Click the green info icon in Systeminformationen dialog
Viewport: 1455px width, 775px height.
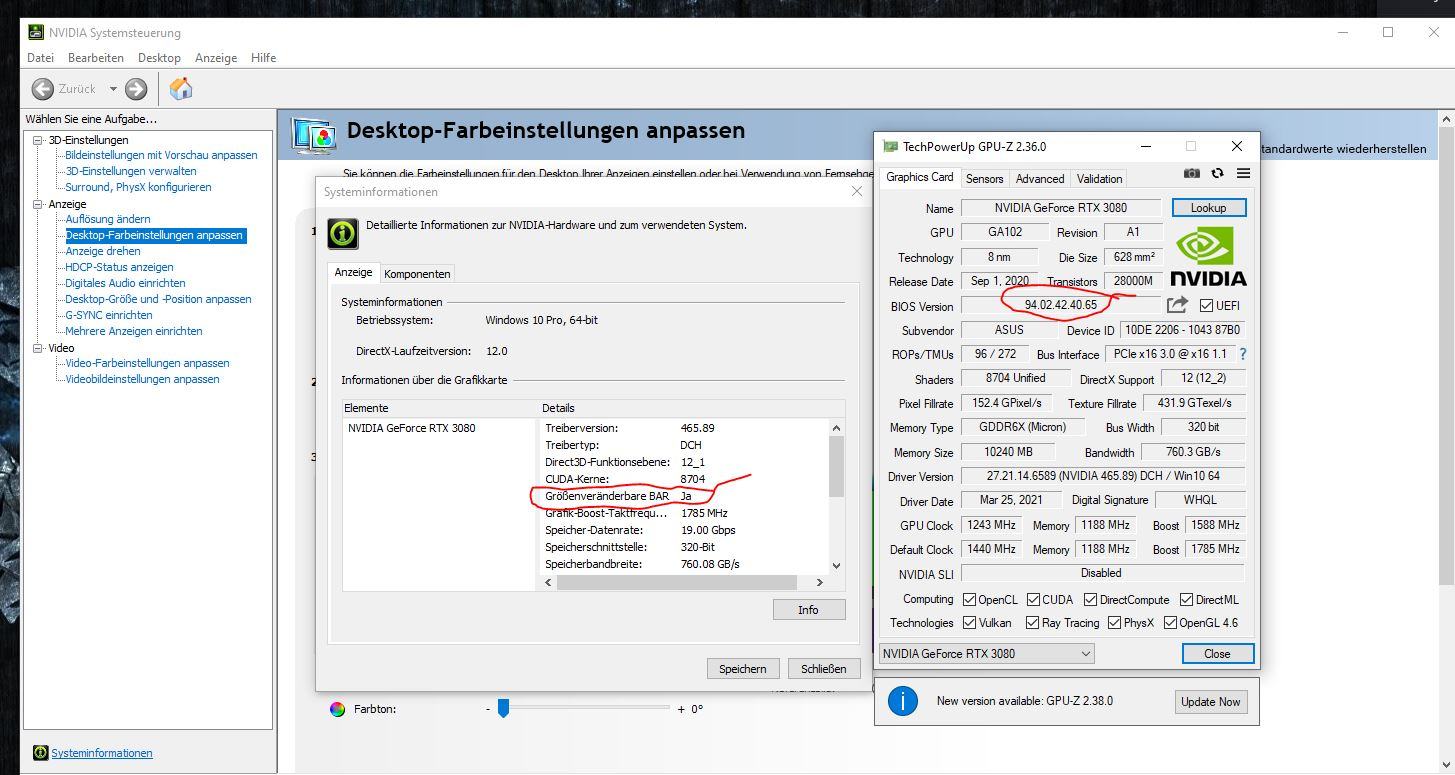tap(343, 234)
